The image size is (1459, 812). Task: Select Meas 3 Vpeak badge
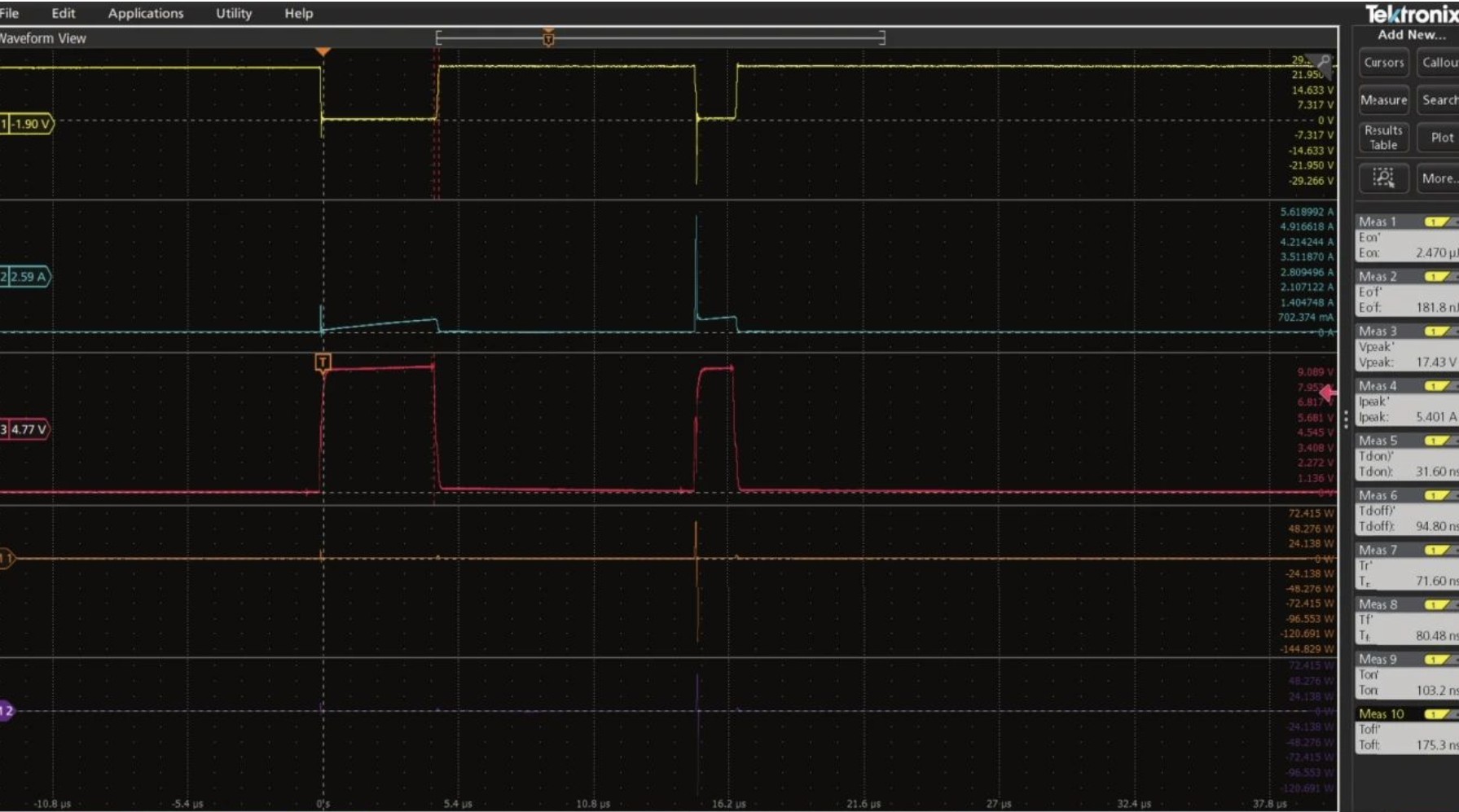[1407, 347]
